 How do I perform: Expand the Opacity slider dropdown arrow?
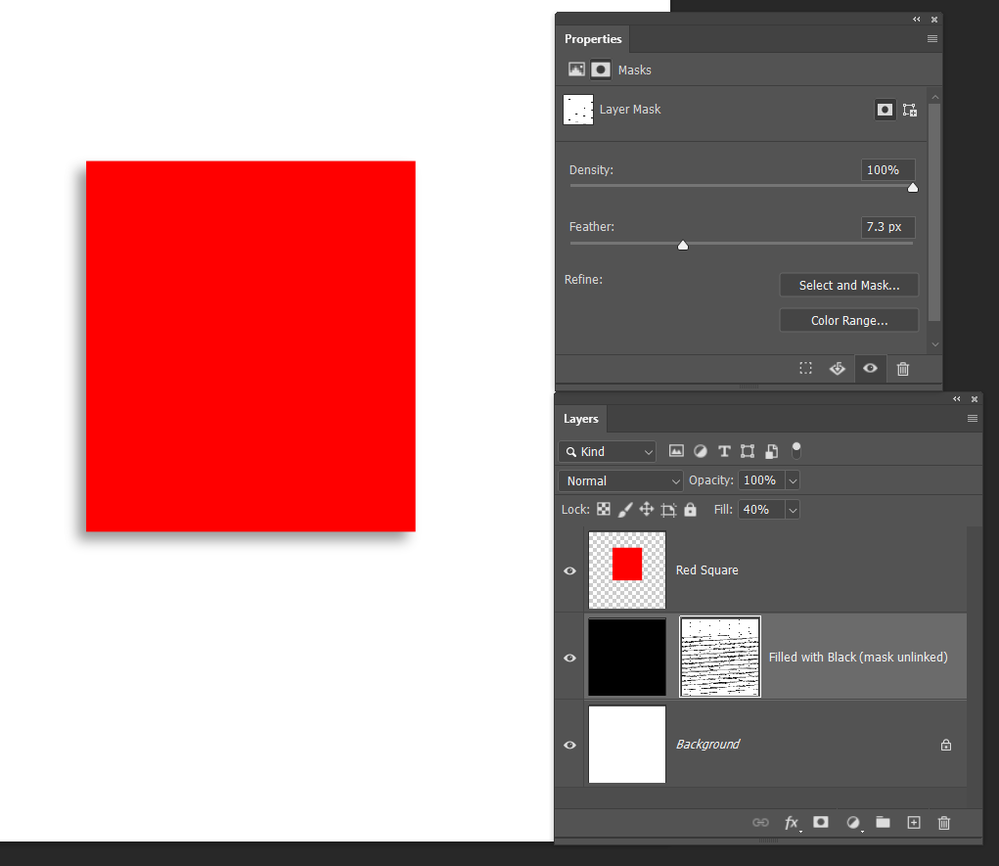pyautogui.click(x=793, y=480)
